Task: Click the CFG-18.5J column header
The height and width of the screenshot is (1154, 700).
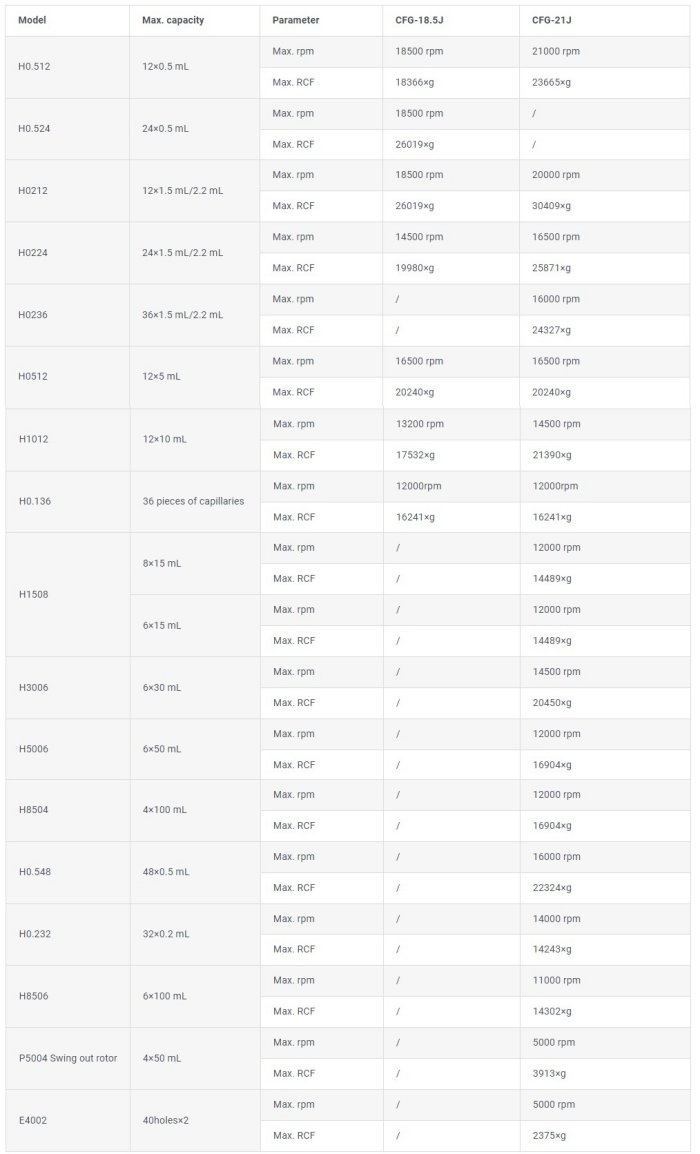Action: click(419, 20)
